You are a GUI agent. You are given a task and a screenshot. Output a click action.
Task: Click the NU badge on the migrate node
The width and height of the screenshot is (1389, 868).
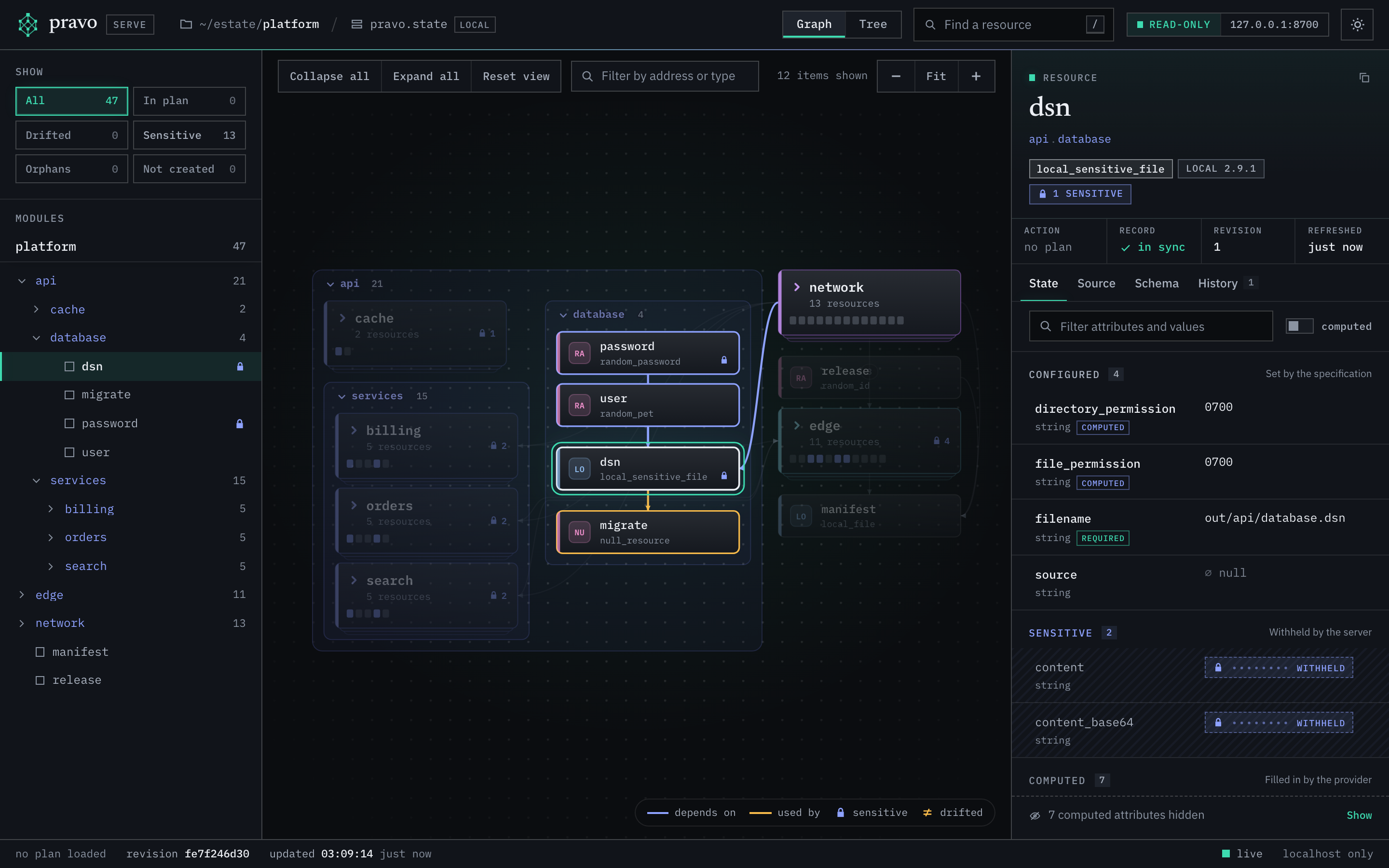tap(580, 532)
